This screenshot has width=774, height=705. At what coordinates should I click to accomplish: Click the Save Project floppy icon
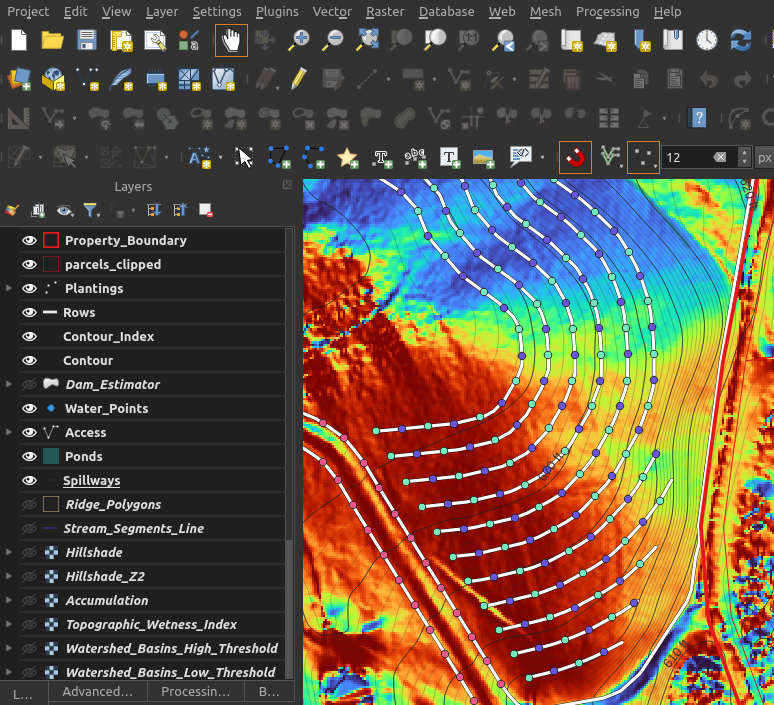coord(87,41)
